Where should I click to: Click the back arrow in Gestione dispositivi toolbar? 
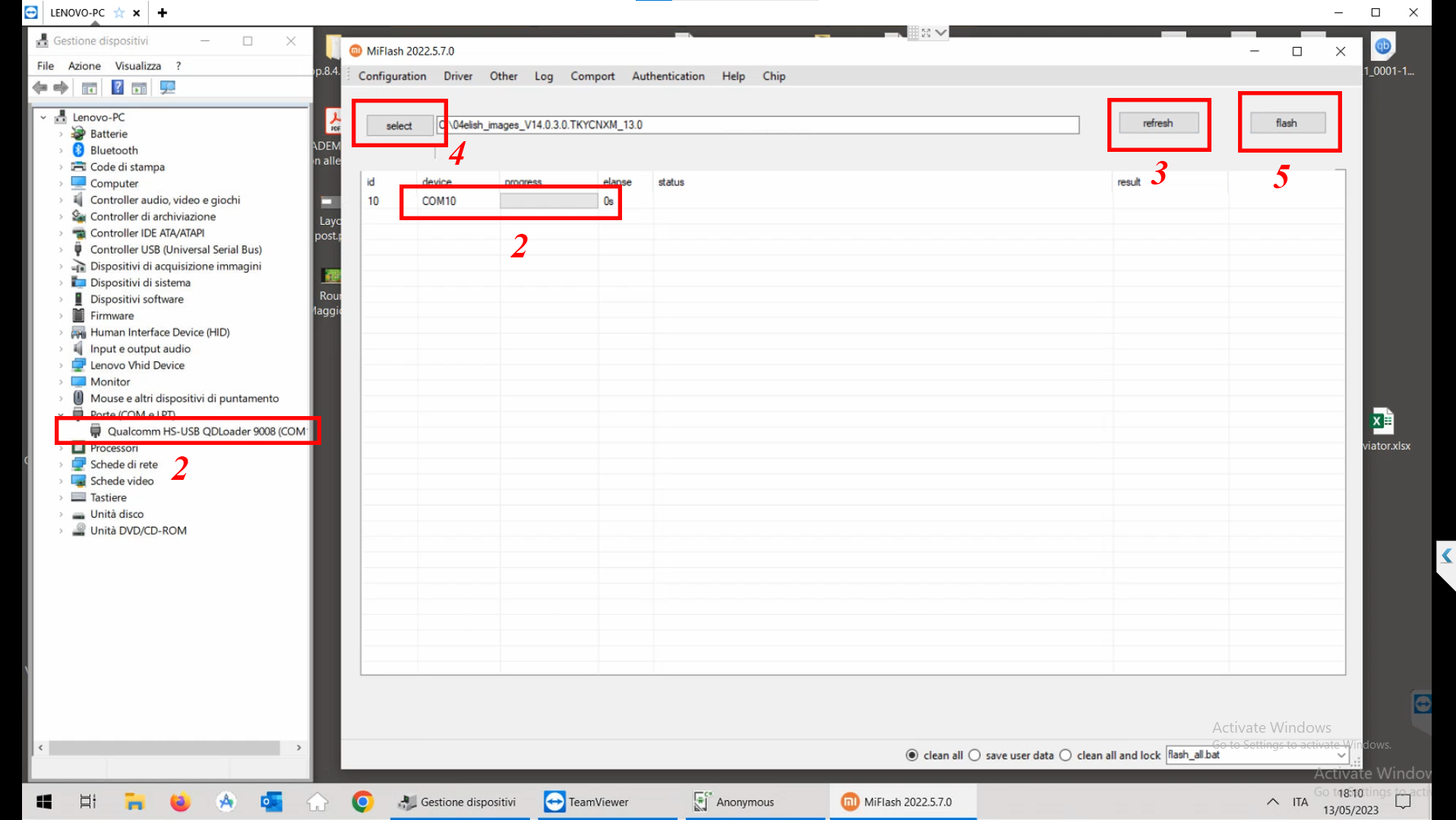pyautogui.click(x=40, y=87)
